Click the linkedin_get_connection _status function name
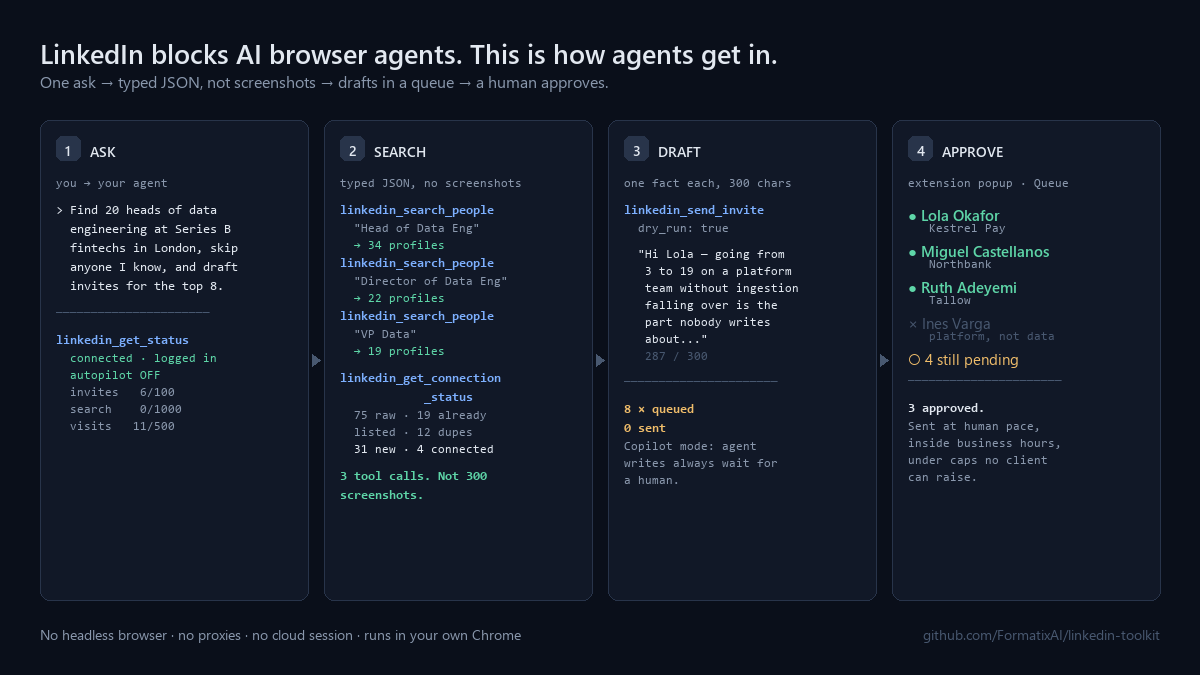1200x675 pixels. 421,387
